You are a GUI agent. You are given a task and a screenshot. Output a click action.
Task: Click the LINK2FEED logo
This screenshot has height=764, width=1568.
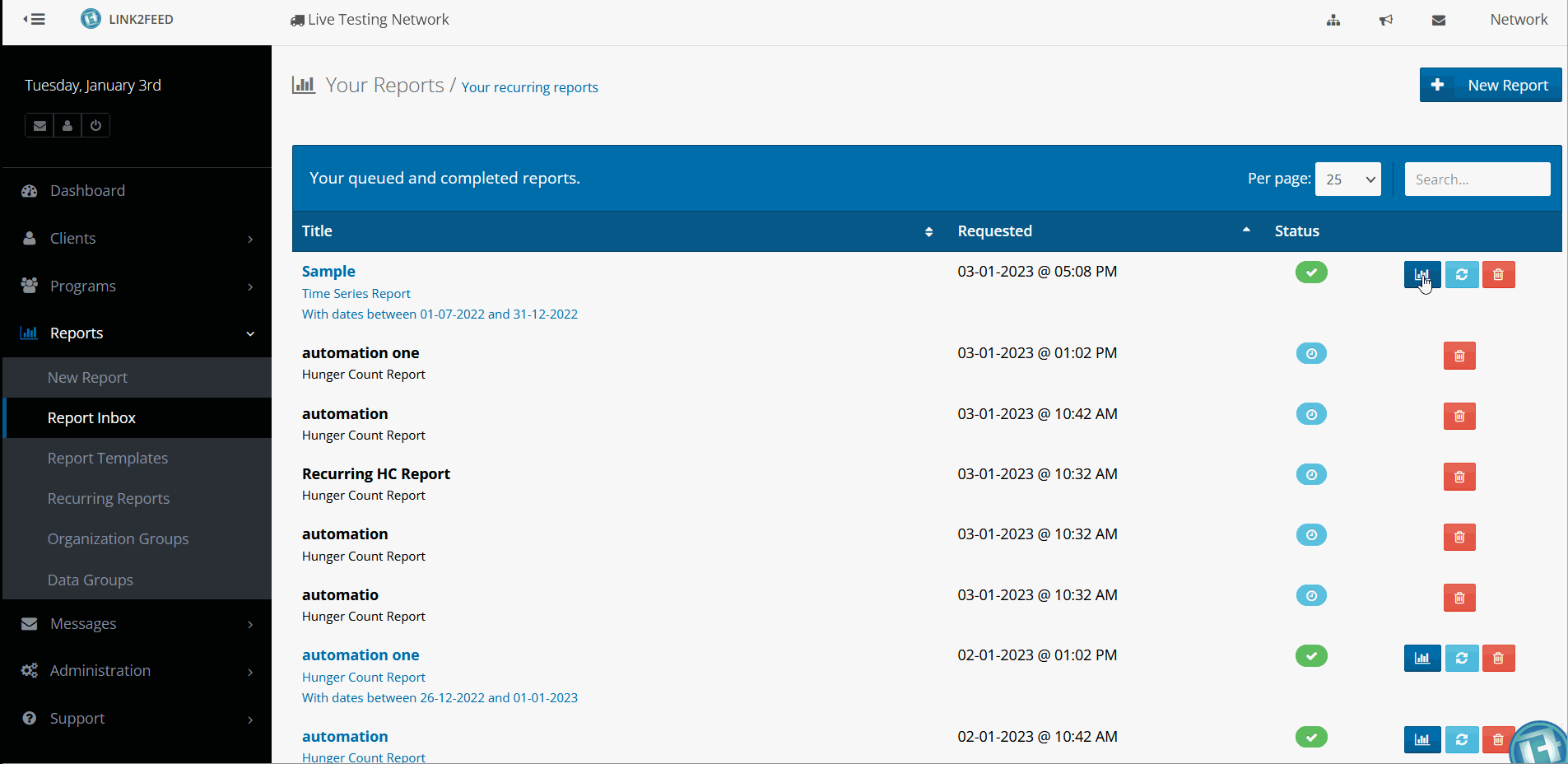[128, 19]
